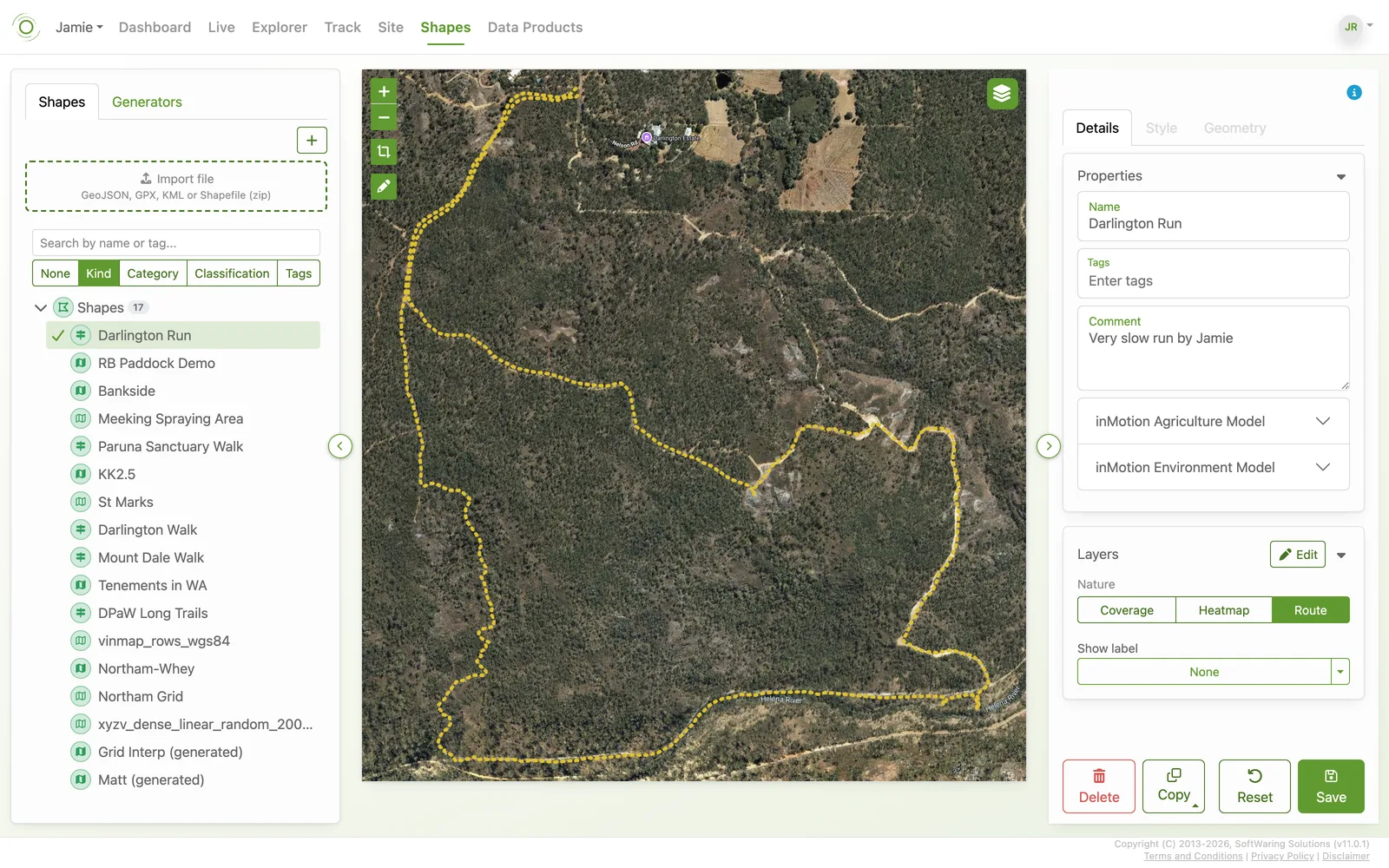Reset shape changes
This screenshot has width=1389, height=868.
pos(1254,786)
